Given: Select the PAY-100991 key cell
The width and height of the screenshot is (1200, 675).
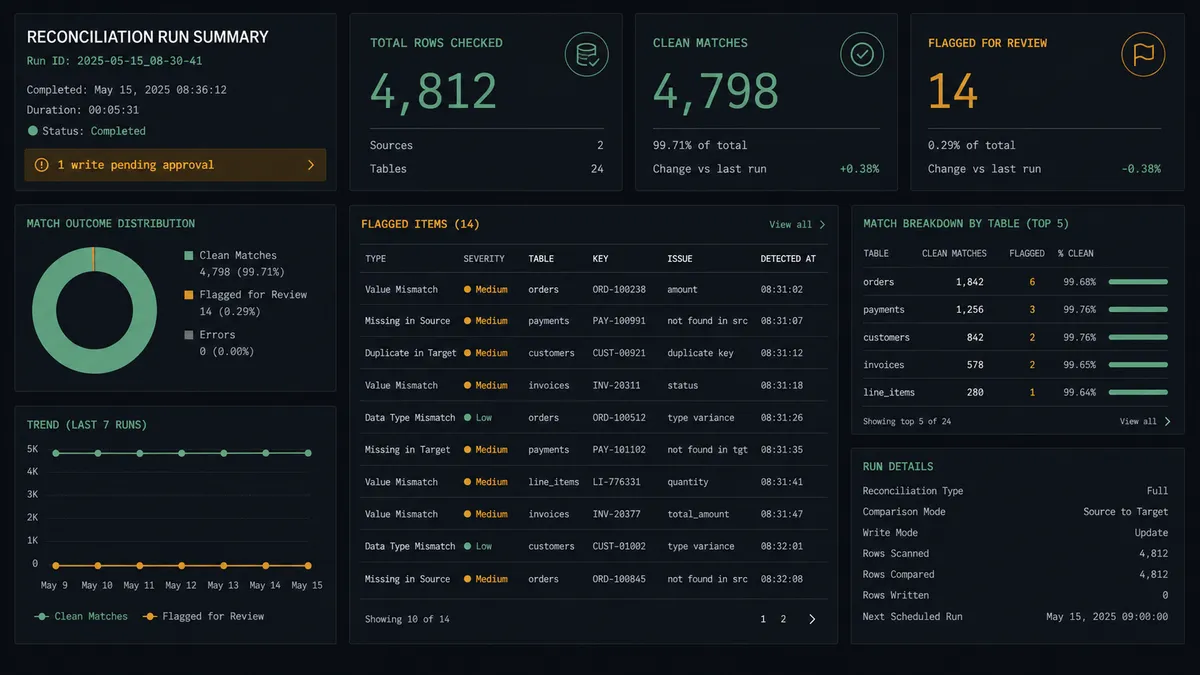Looking at the screenshot, I should 619,321.
